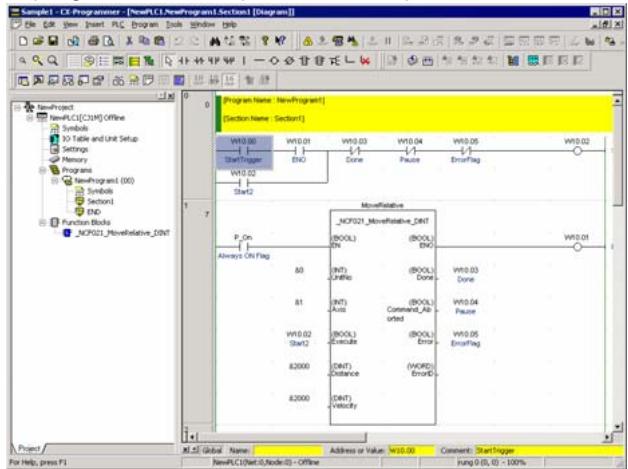Click the Print icon in the toolbar
The height and width of the screenshot is (469, 628).
coord(93,41)
